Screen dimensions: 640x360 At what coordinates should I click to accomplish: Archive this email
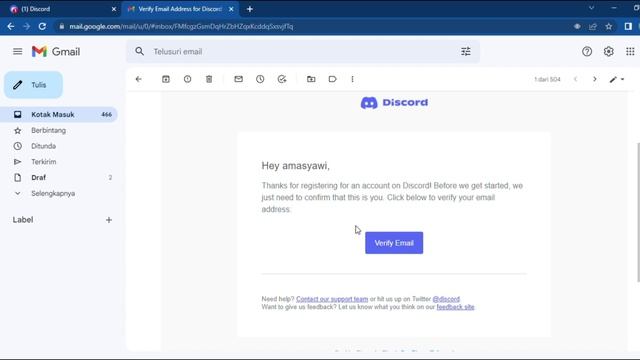[166, 79]
